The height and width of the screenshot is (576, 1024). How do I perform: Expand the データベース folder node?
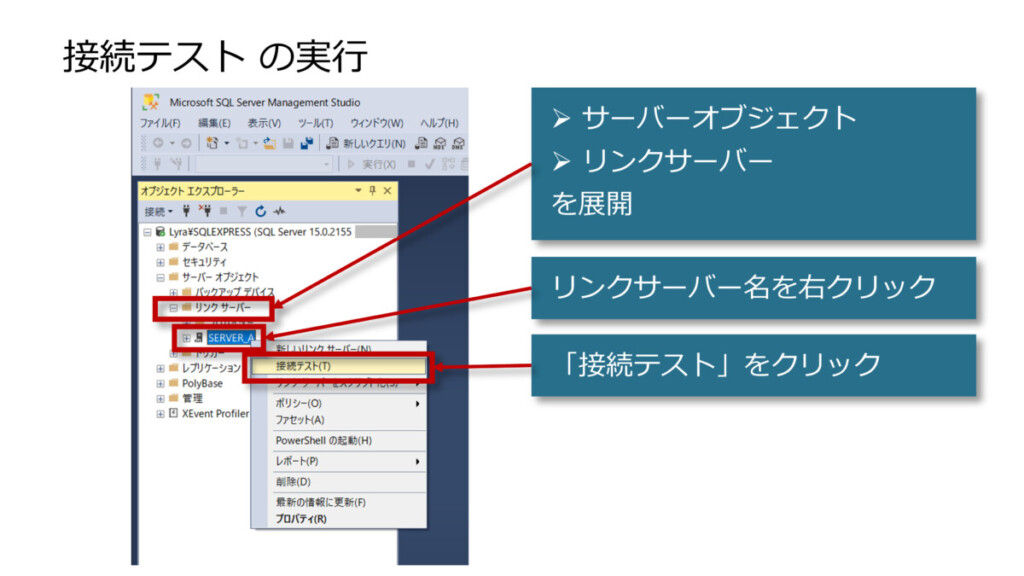coord(160,247)
